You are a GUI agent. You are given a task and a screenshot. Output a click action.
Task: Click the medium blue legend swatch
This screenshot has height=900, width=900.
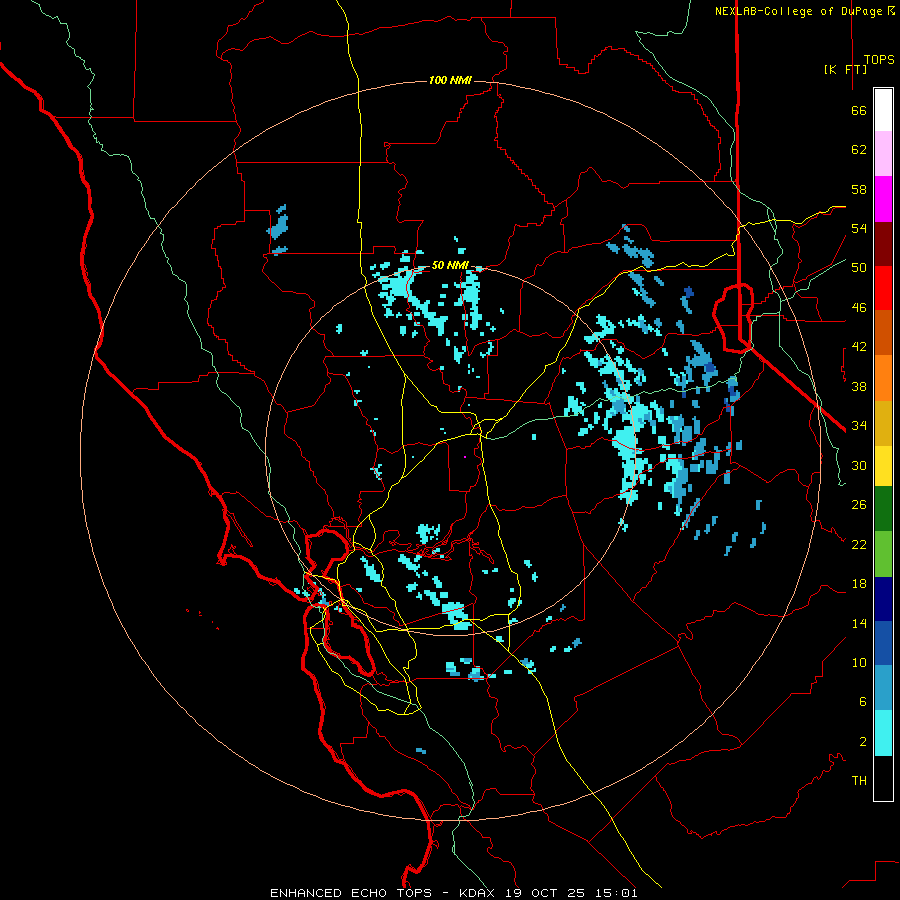pos(883,643)
